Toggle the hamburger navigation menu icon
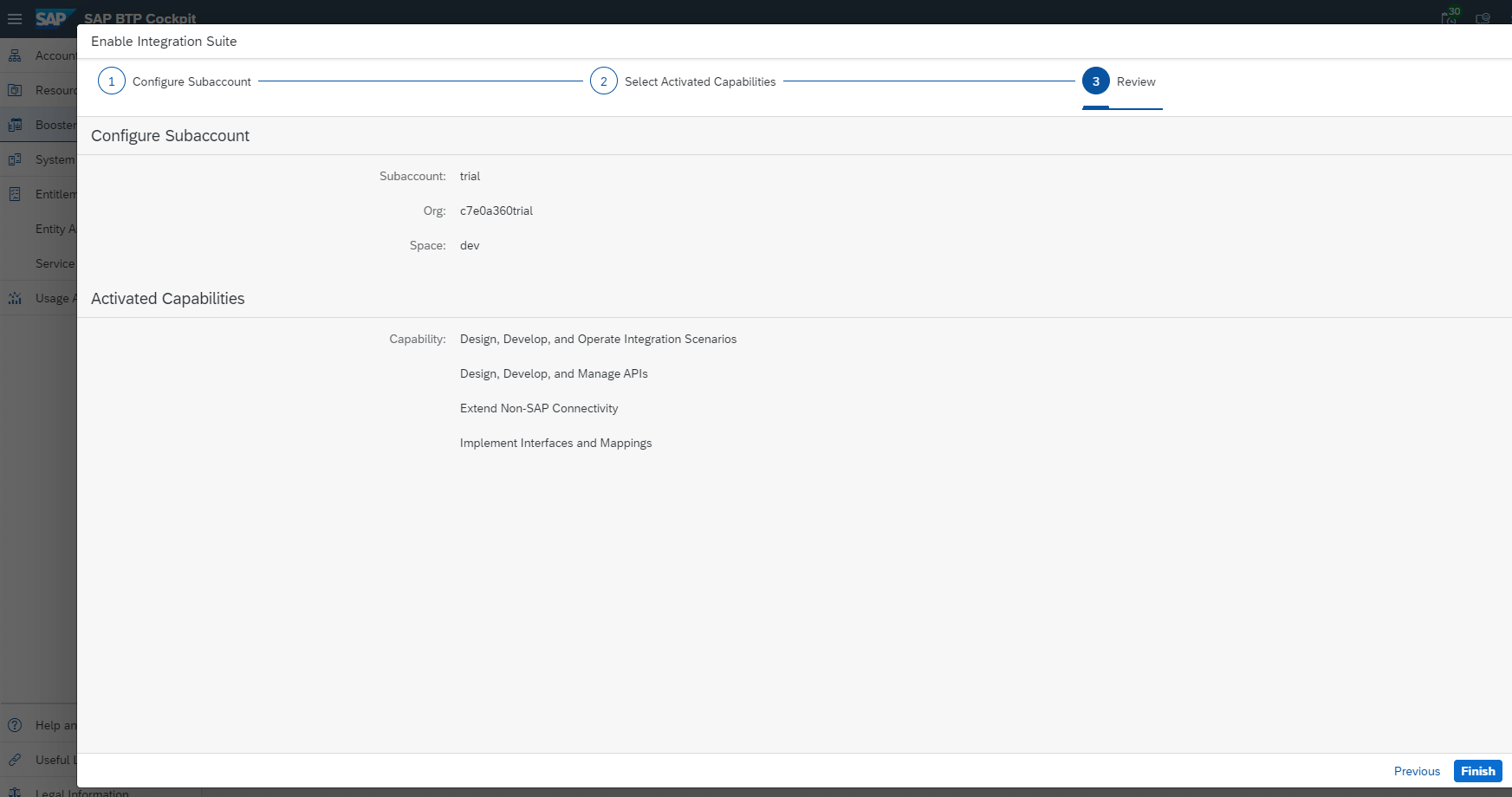1512x797 pixels. [15, 18]
